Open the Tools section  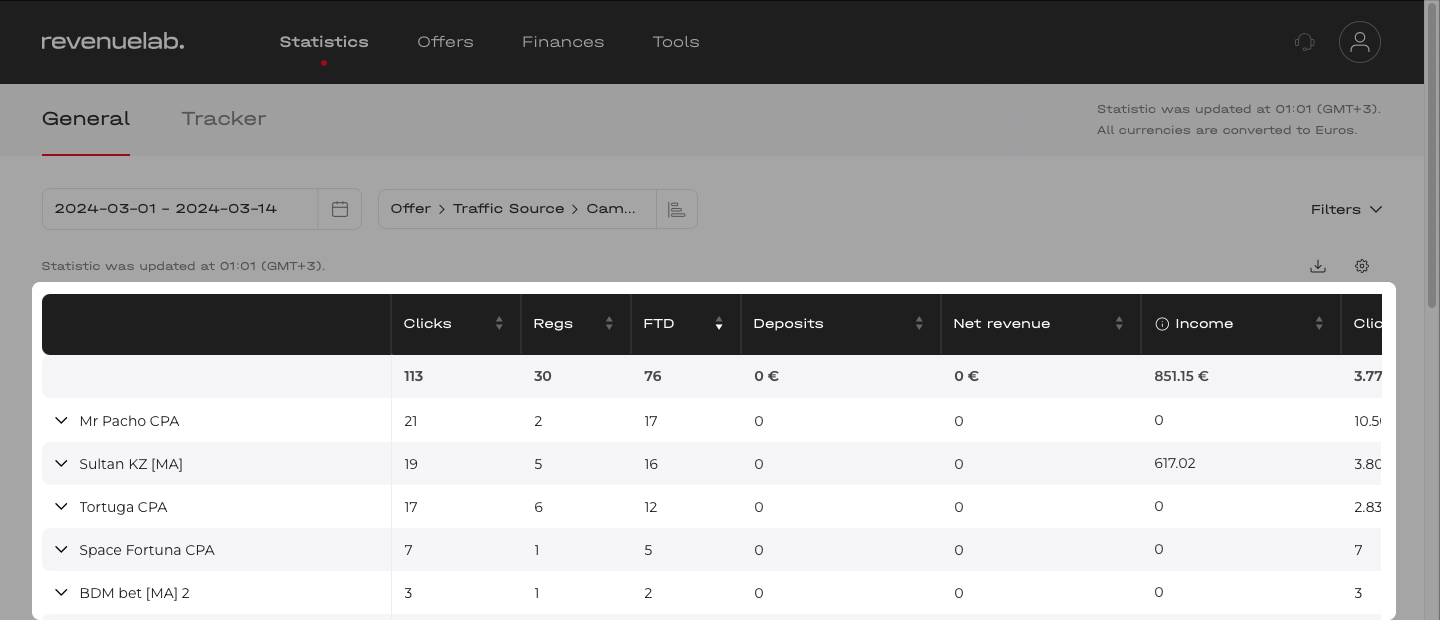[x=676, y=42]
